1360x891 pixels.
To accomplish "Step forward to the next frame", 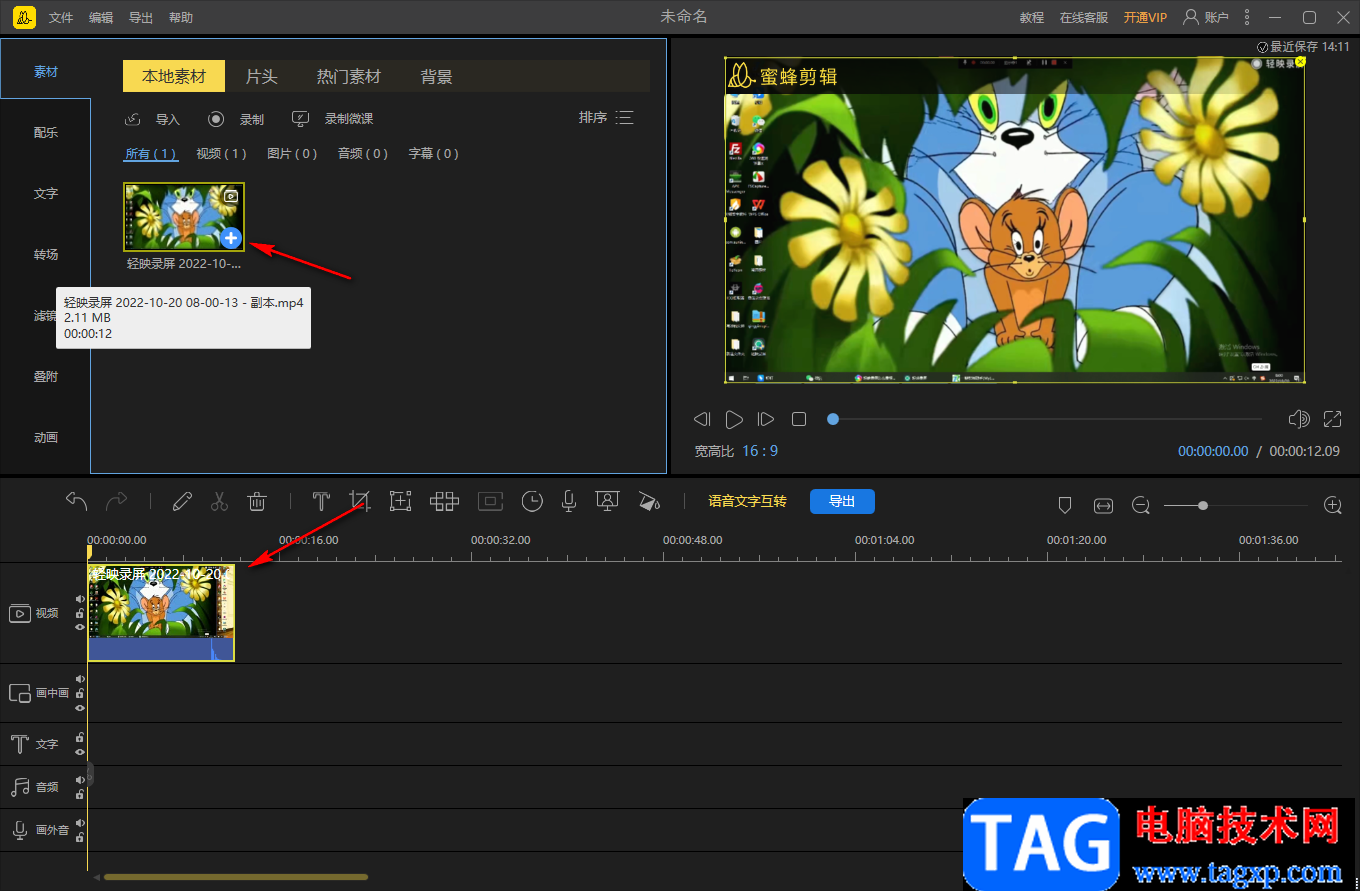I will point(766,419).
